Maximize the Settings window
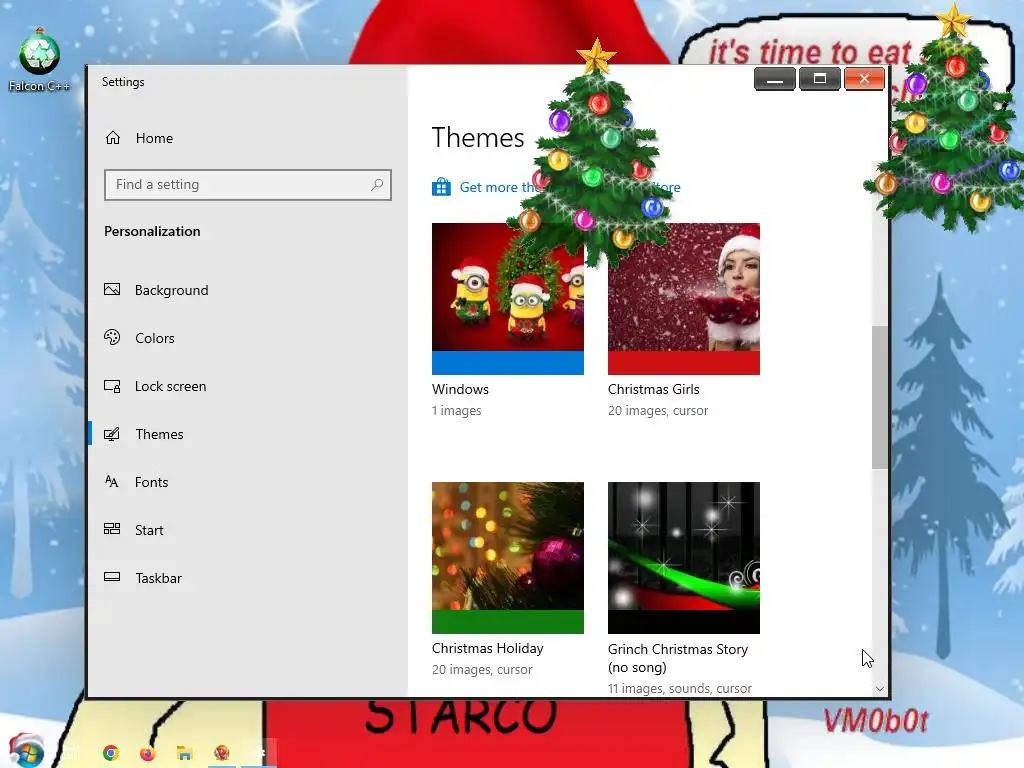Image resolution: width=1024 pixels, height=768 pixels. coord(820,79)
